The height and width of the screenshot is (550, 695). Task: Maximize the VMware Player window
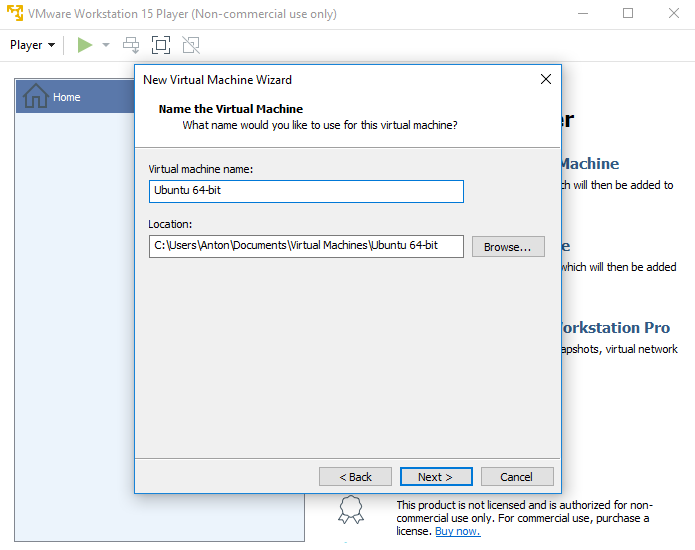pos(628,14)
